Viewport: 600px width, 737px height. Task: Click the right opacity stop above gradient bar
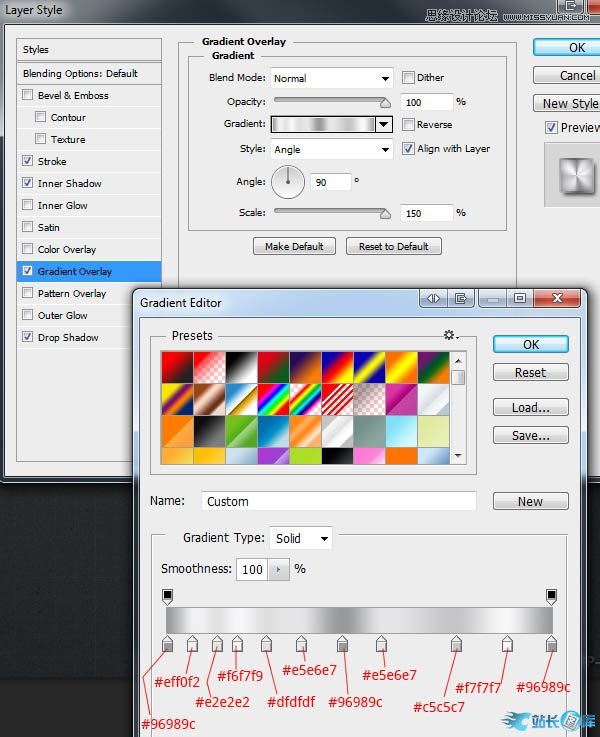coord(551,596)
